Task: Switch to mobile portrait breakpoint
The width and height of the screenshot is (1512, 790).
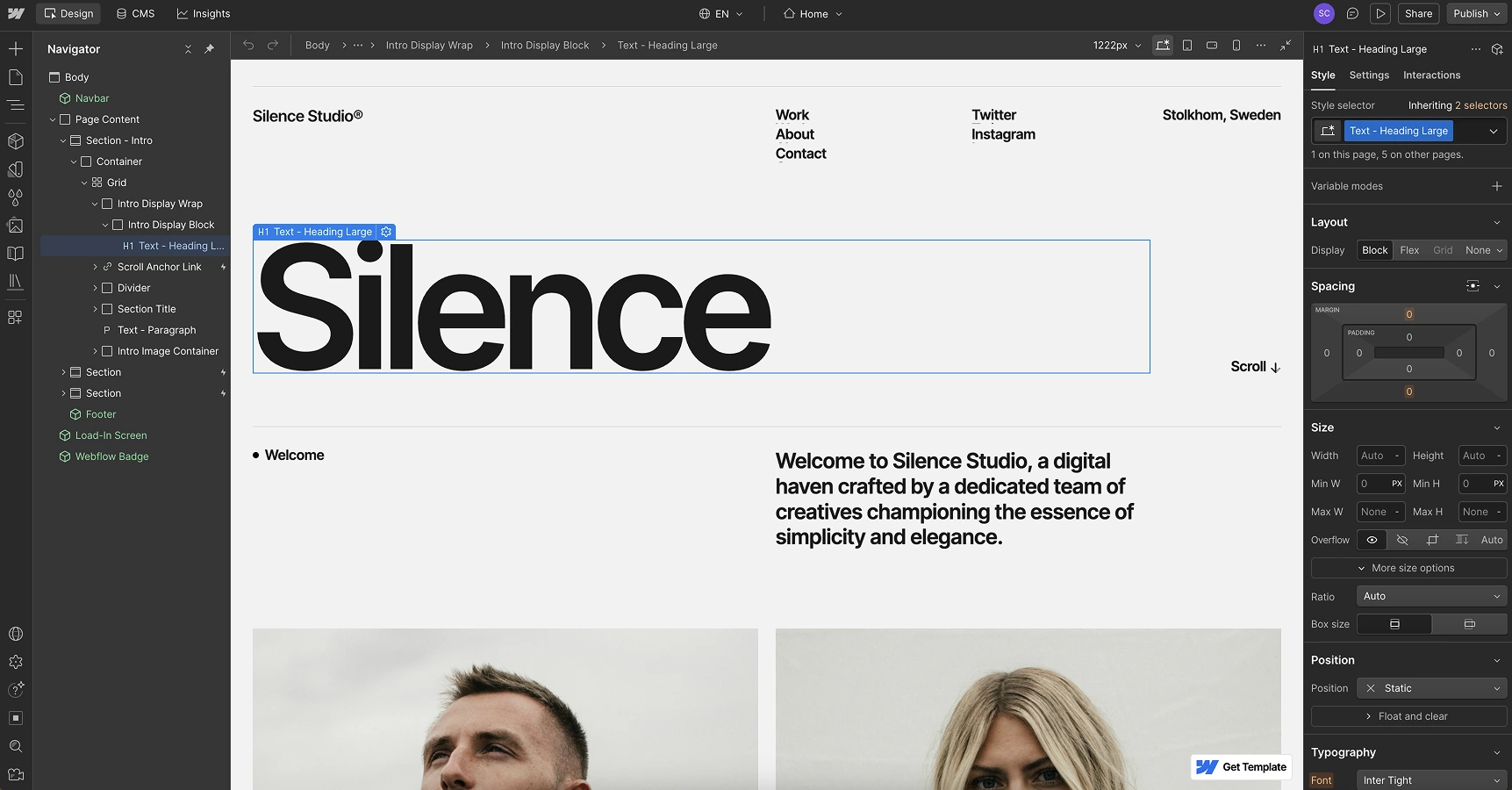Action: (x=1236, y=46)
